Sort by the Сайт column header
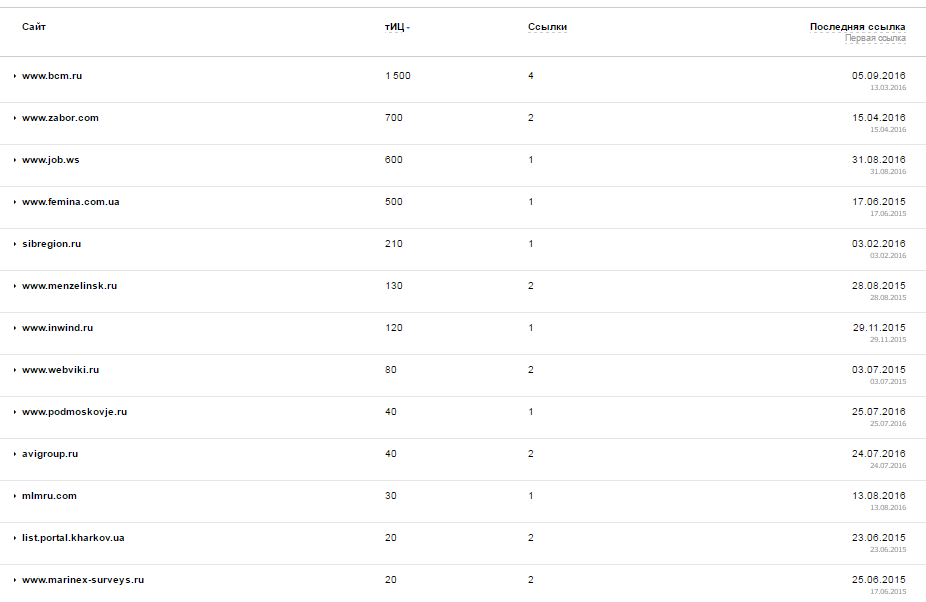Screen dimensions: 926x602 pyautogui.click(x=34, y=27)
